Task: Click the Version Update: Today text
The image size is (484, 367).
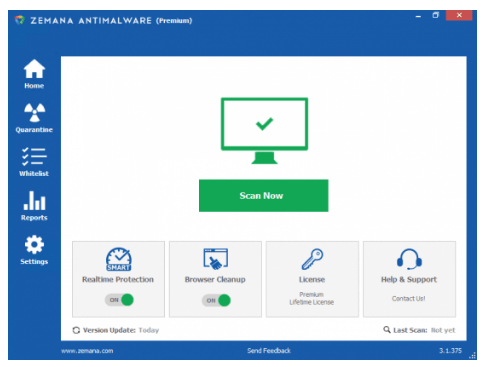Action: pyautogui.click(x=121, y=330)
